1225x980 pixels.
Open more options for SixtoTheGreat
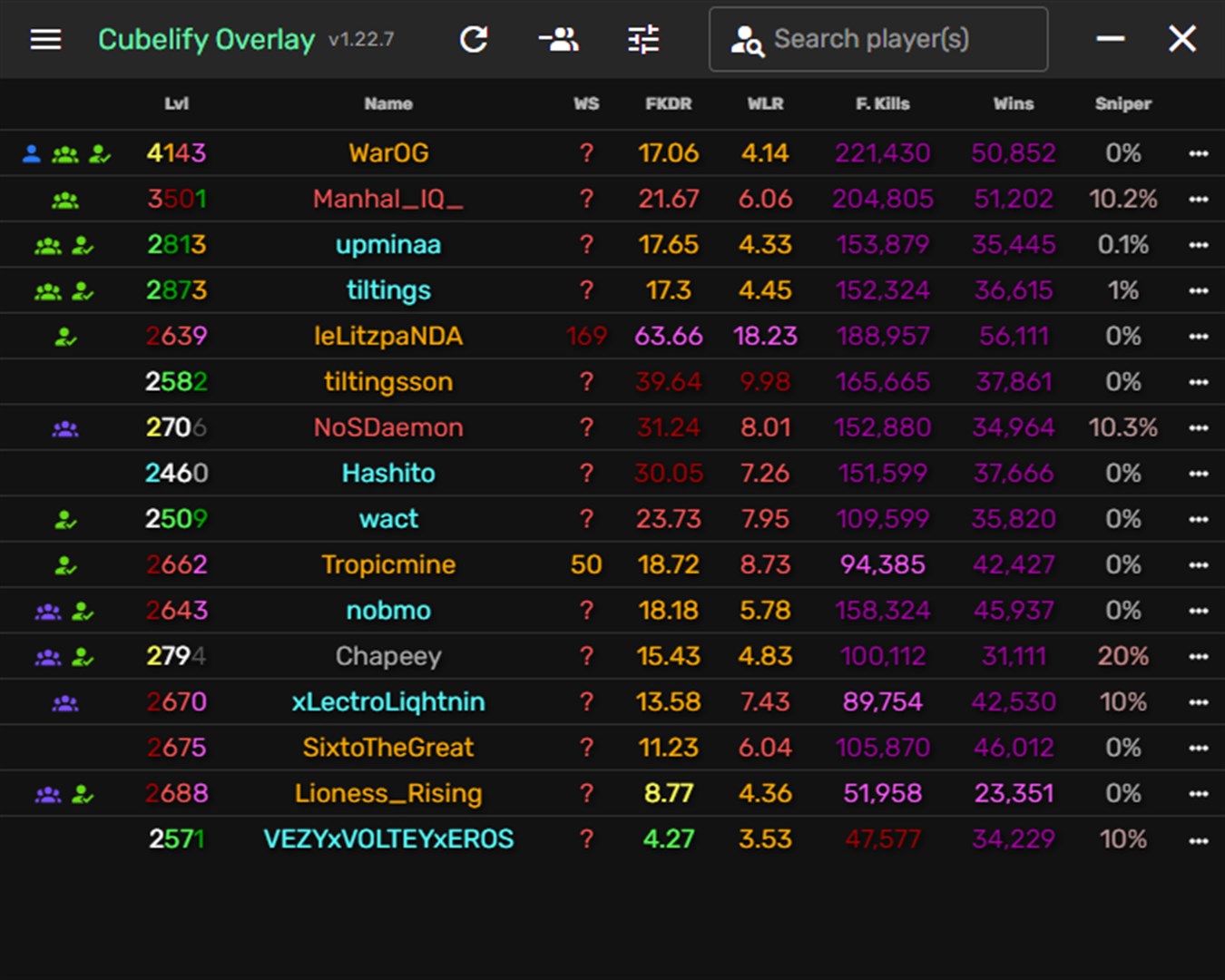1198,748
